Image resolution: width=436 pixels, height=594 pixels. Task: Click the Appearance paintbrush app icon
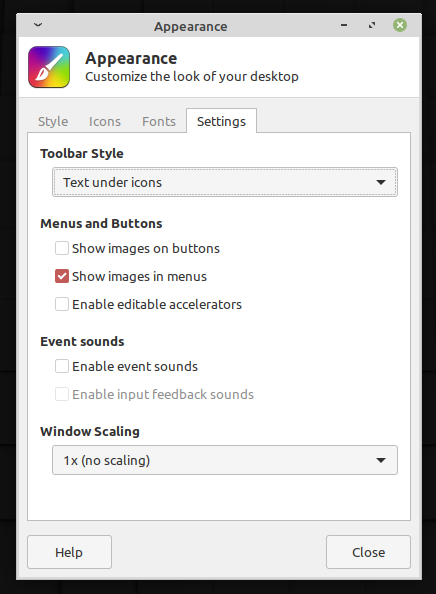[49, 67]
